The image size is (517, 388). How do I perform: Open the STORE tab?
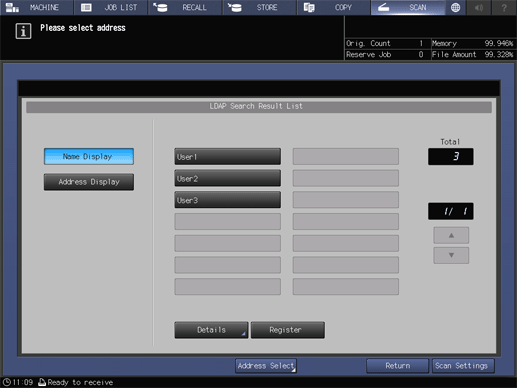[x=259, y=7]
